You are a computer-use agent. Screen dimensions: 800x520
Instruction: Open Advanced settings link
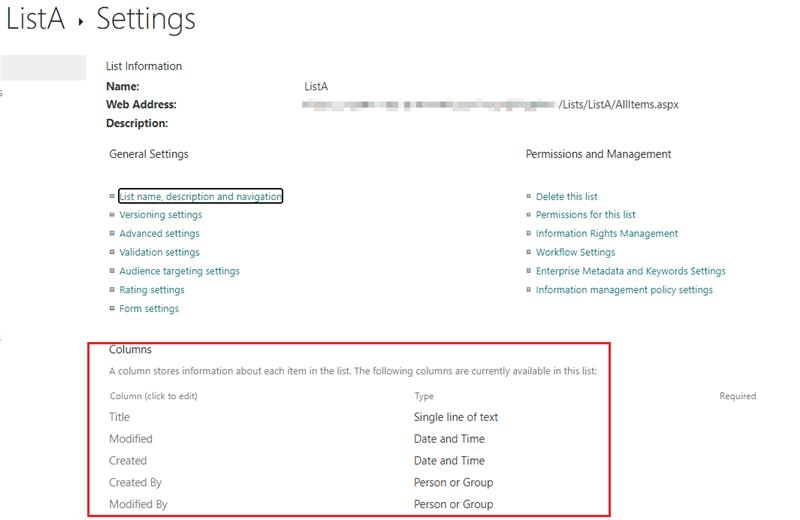point(159,233)
